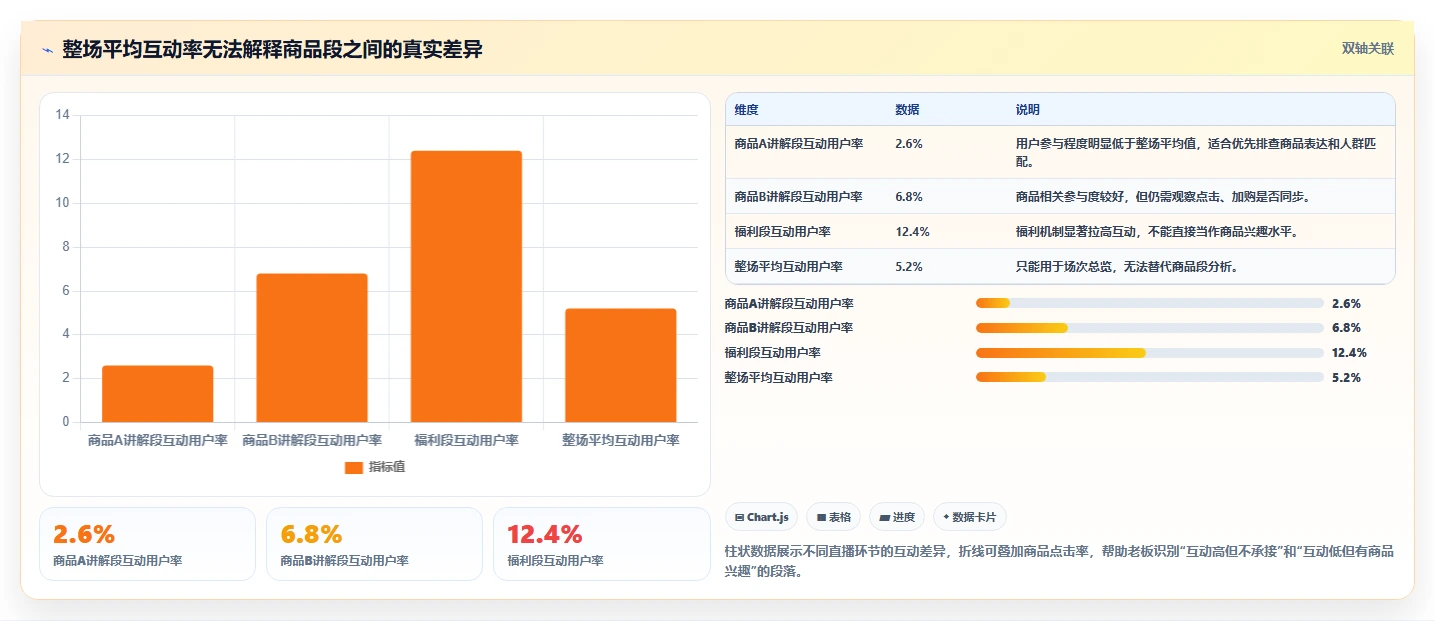The image size is (1435, 621).
Task: Select the 进度 tag
Action: [x=897, y=517]
